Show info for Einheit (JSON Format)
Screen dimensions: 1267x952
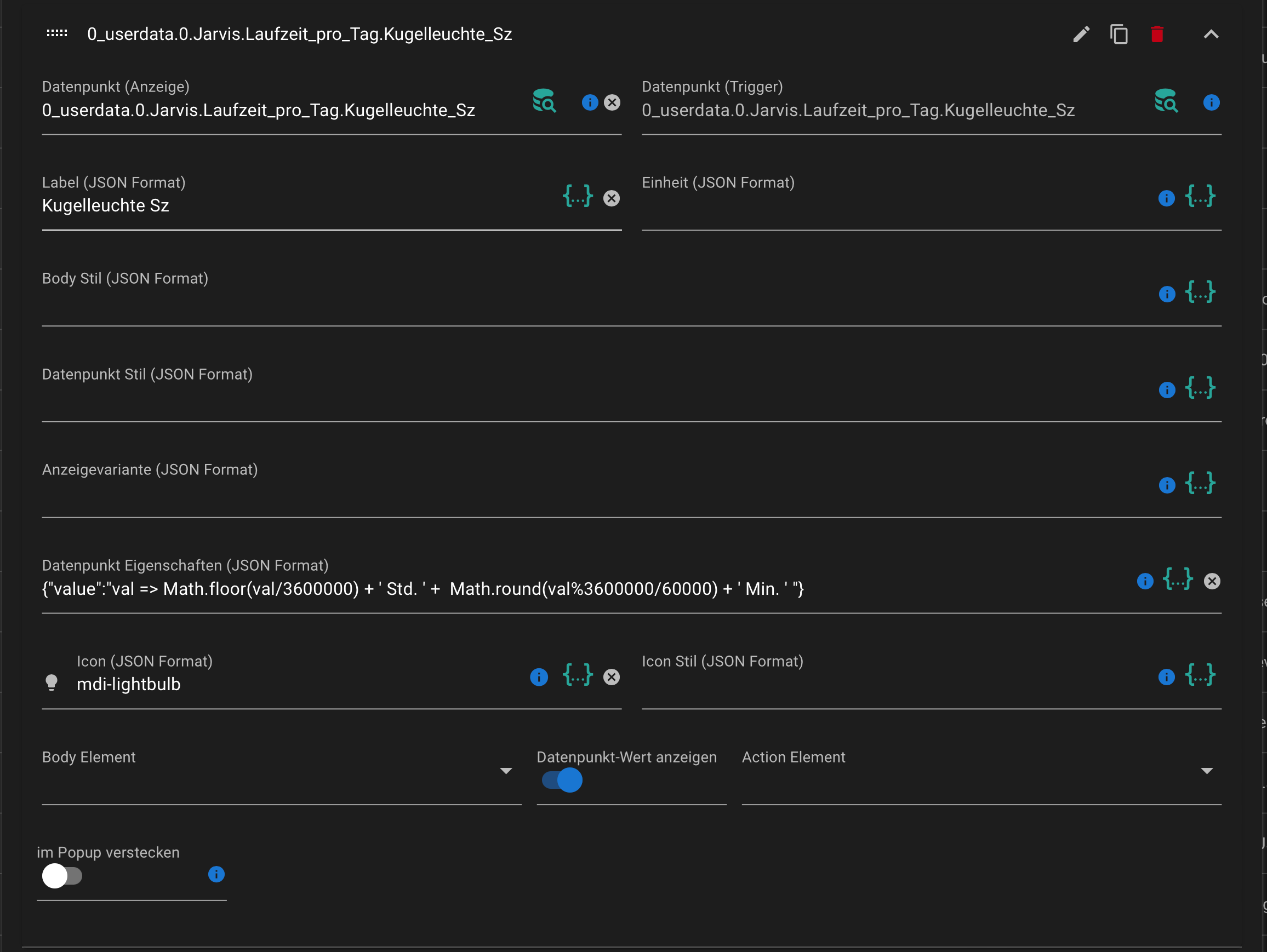click(1166, 198)
